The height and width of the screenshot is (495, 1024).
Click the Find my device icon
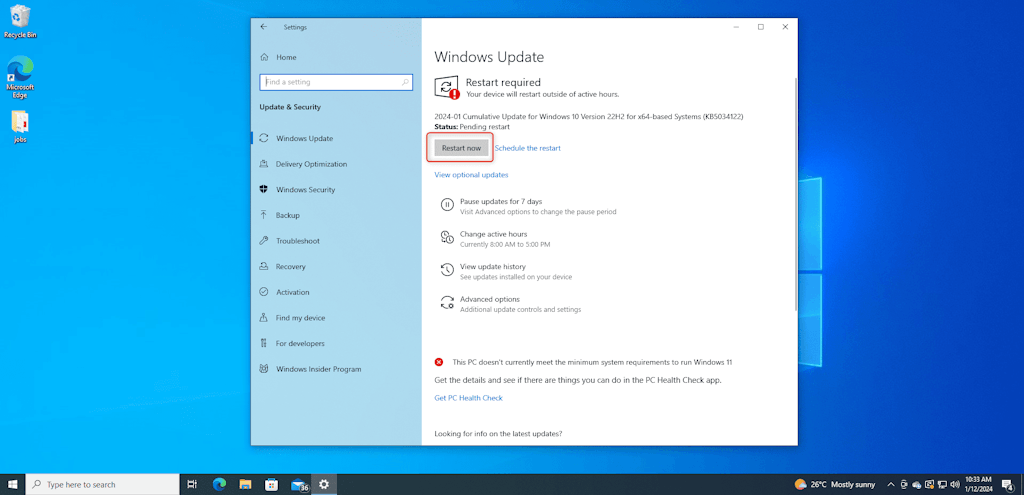tap(264, 317)
